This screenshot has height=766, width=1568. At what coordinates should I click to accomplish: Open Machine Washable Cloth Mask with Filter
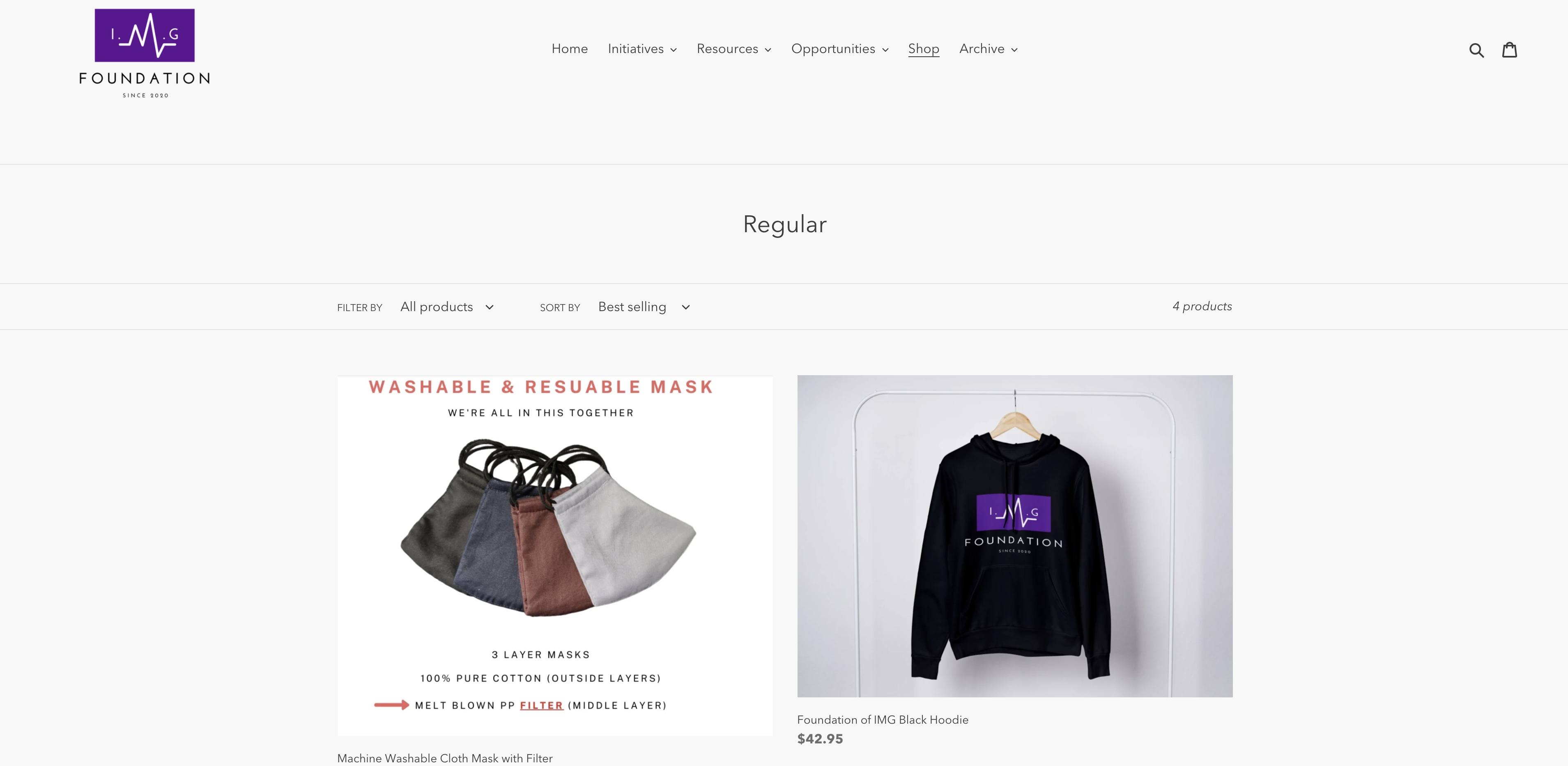click(445, 758)
